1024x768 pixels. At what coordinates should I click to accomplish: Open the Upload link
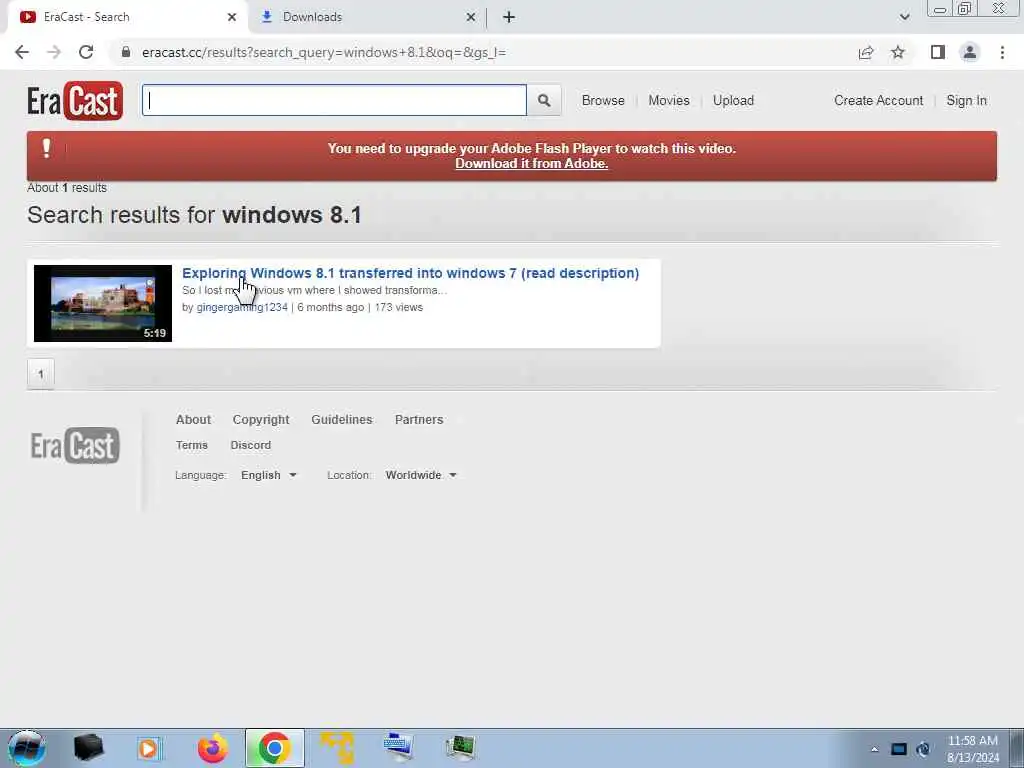tap(733, 101)
